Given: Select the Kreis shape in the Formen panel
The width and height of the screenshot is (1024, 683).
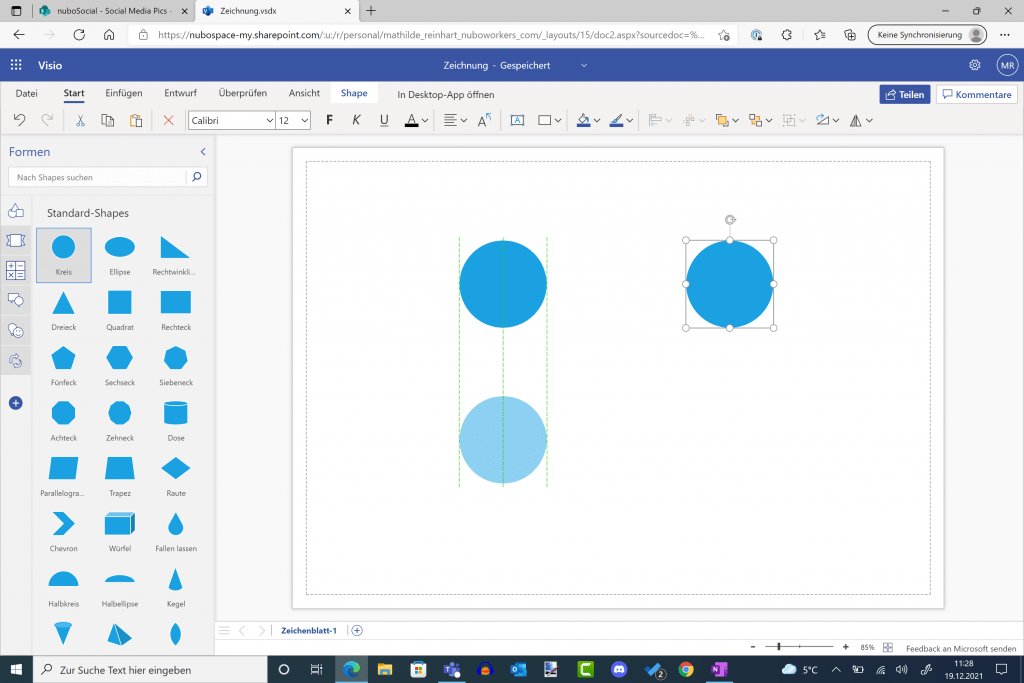Looking at the screenshot, I should pyautogui.click(x=63, y=248).
